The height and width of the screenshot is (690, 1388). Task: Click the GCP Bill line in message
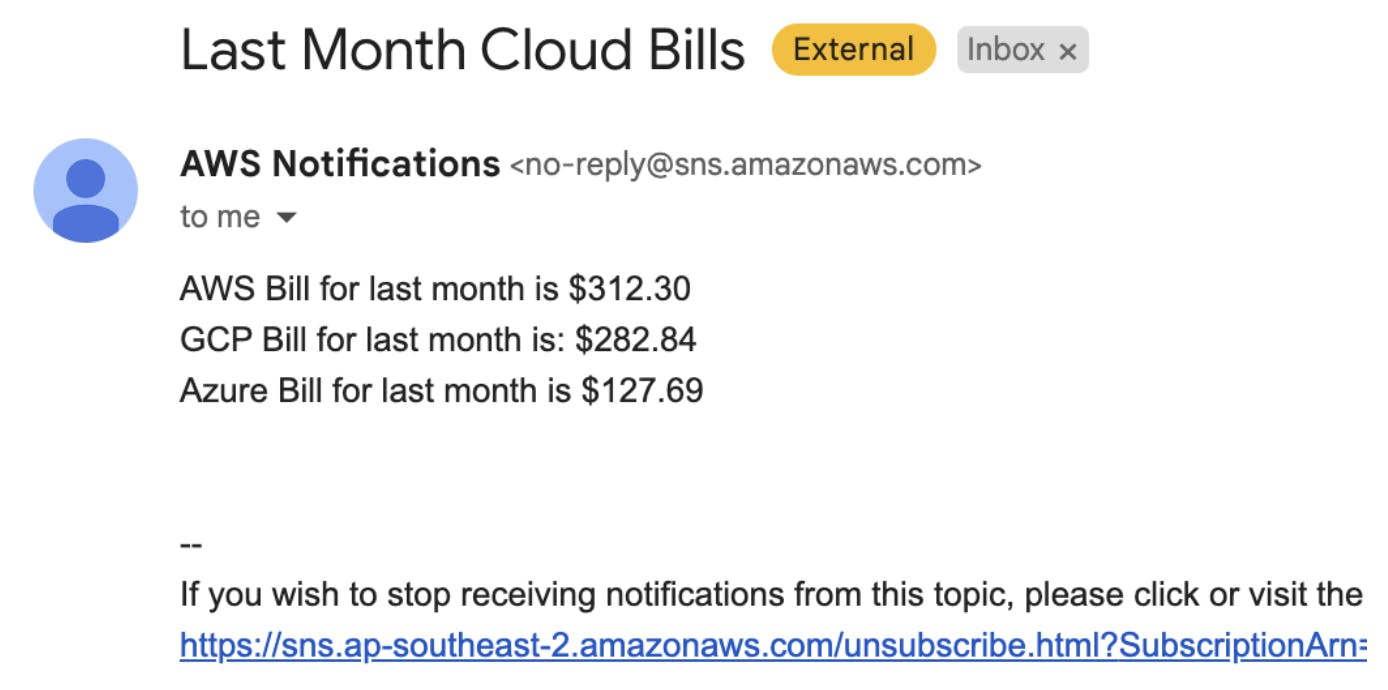[x=438, y=340]
